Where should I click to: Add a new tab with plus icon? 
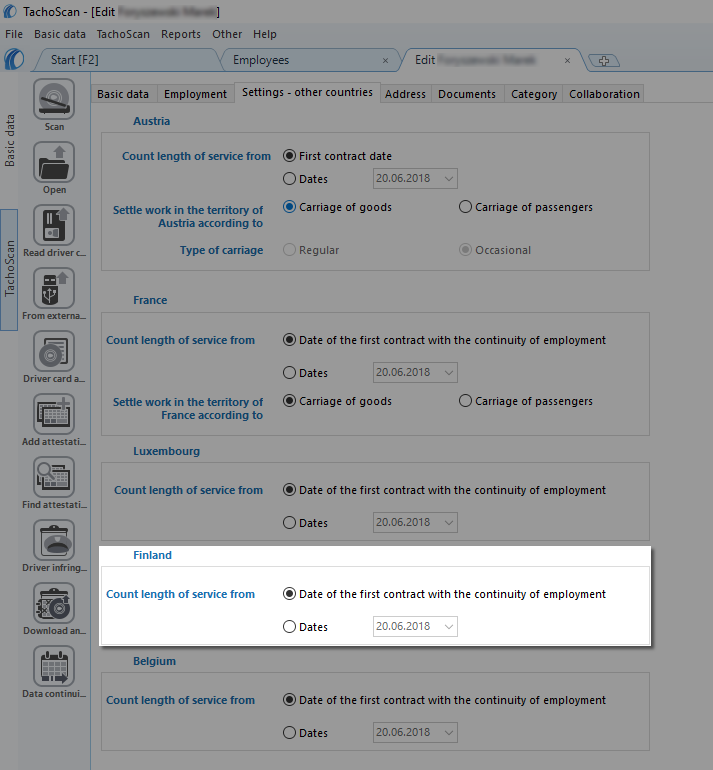click(604, 61)
